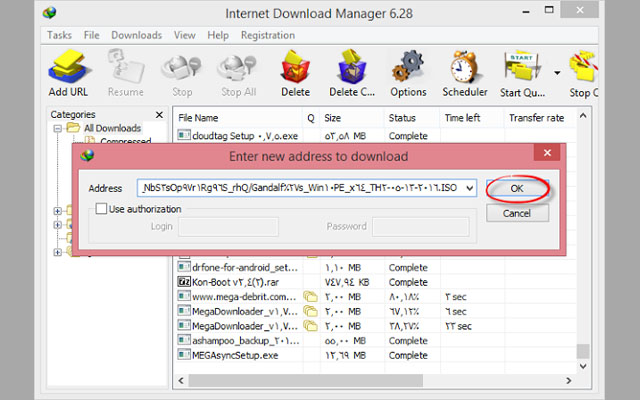
Task: Click the ashampoo_backup file icon
Action: click(184, 340)
